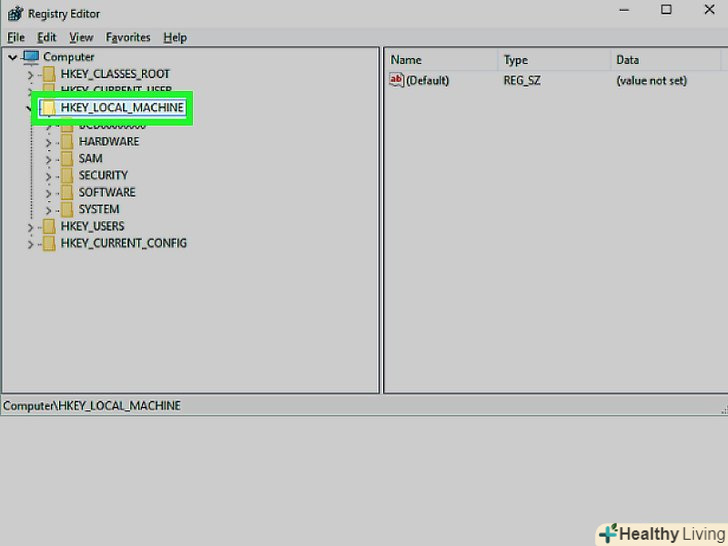Maximize the Registry Editor window

click(666, 9)
